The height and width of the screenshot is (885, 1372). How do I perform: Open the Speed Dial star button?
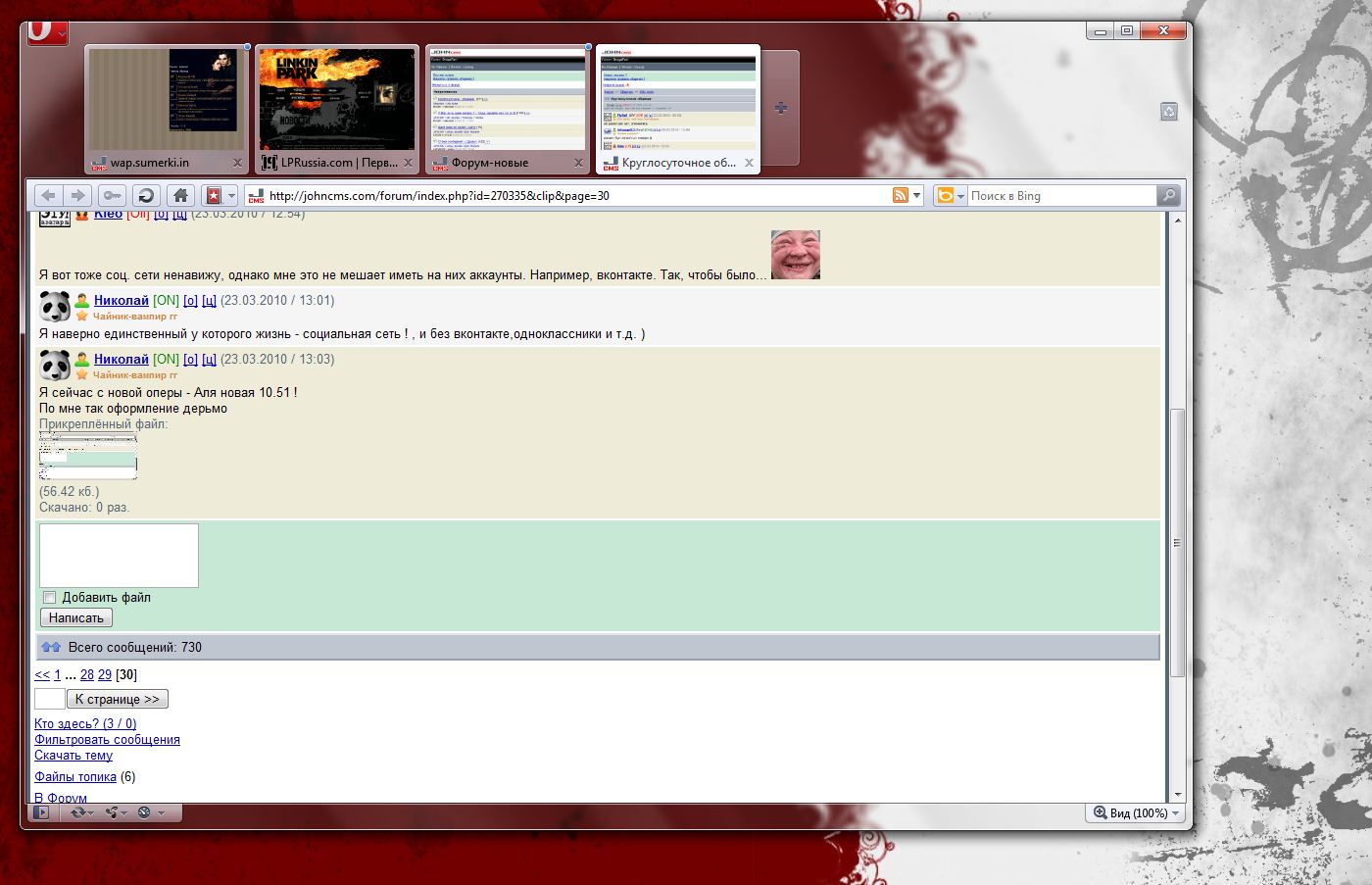click(213, 195)
